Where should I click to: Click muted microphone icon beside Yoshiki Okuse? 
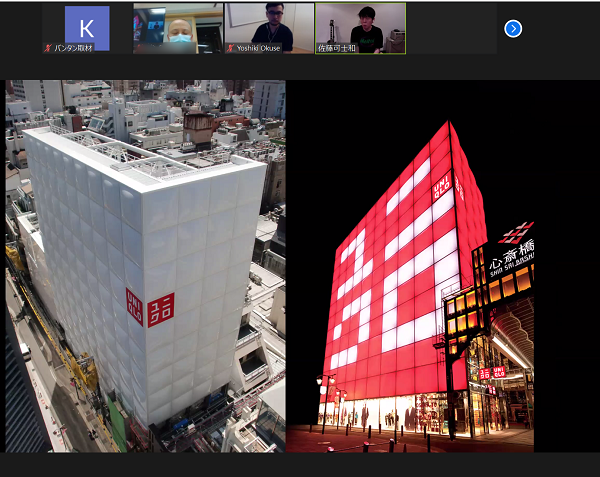231,47
